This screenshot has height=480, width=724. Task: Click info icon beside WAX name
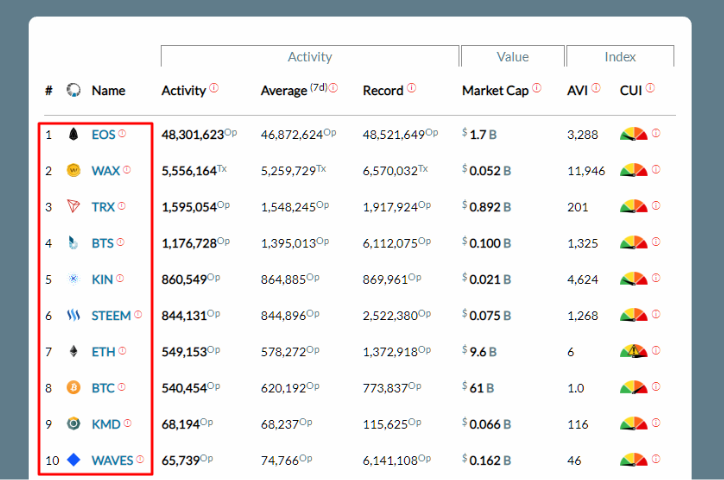point(127,169)
